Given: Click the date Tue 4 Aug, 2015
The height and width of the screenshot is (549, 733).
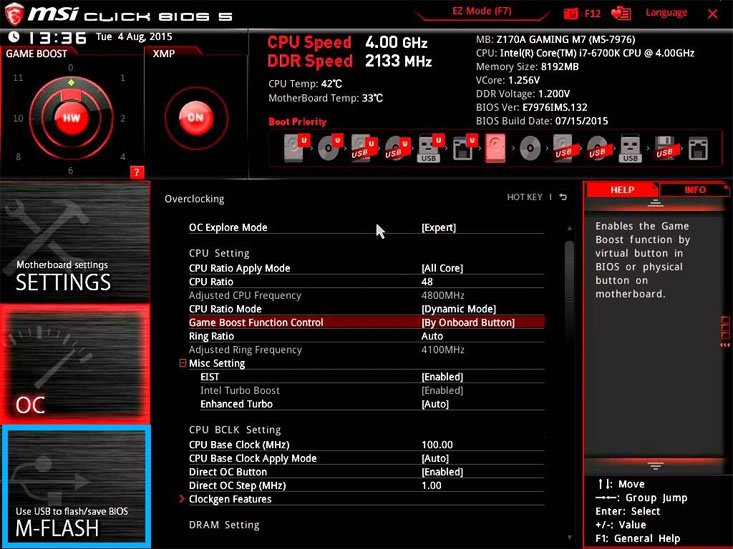Looking at the screenshot, I should click(x=134, y=36).
